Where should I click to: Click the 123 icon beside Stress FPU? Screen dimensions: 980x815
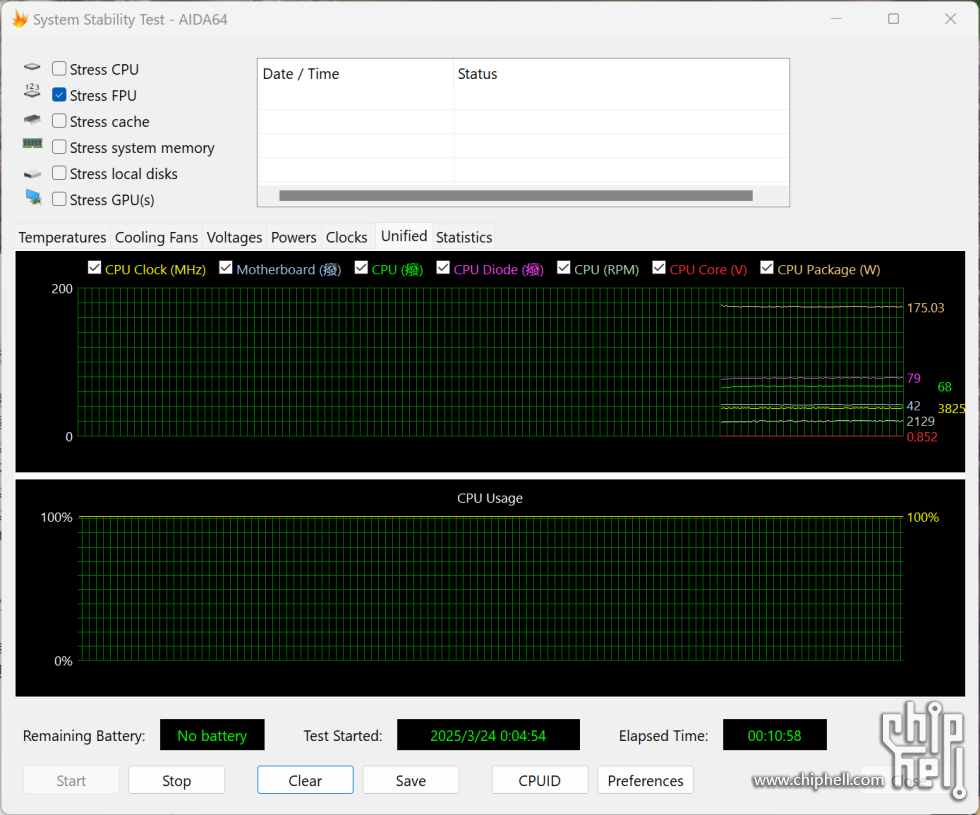pyautogui.click(x=32, y=91)
